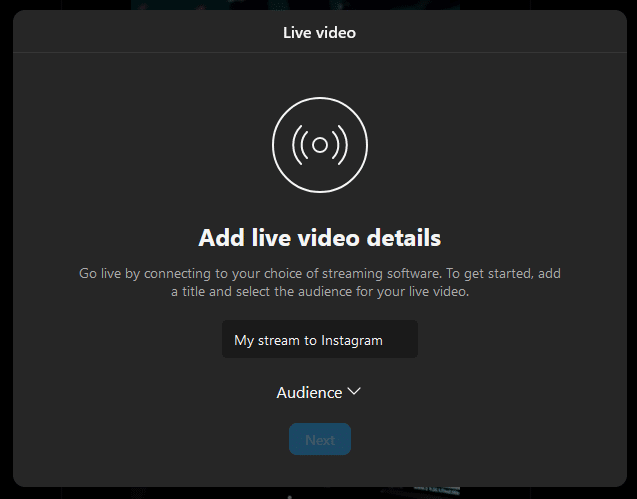This screenshot has width=637, height=499.
Task: Click the "Add live video details" heading
Action: [x=320, y=239]
